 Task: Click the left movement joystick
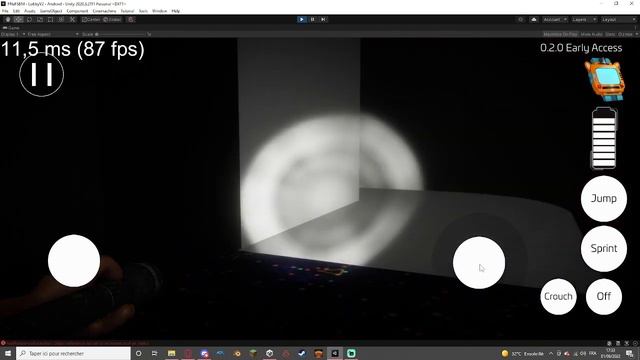[x=74, y=261]
